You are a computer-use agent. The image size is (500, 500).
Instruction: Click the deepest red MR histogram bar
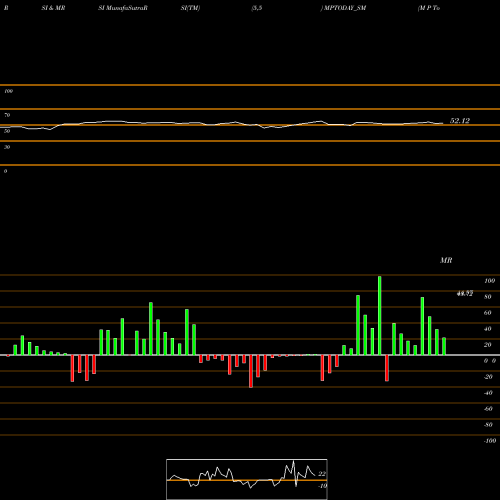pos(251,371)
